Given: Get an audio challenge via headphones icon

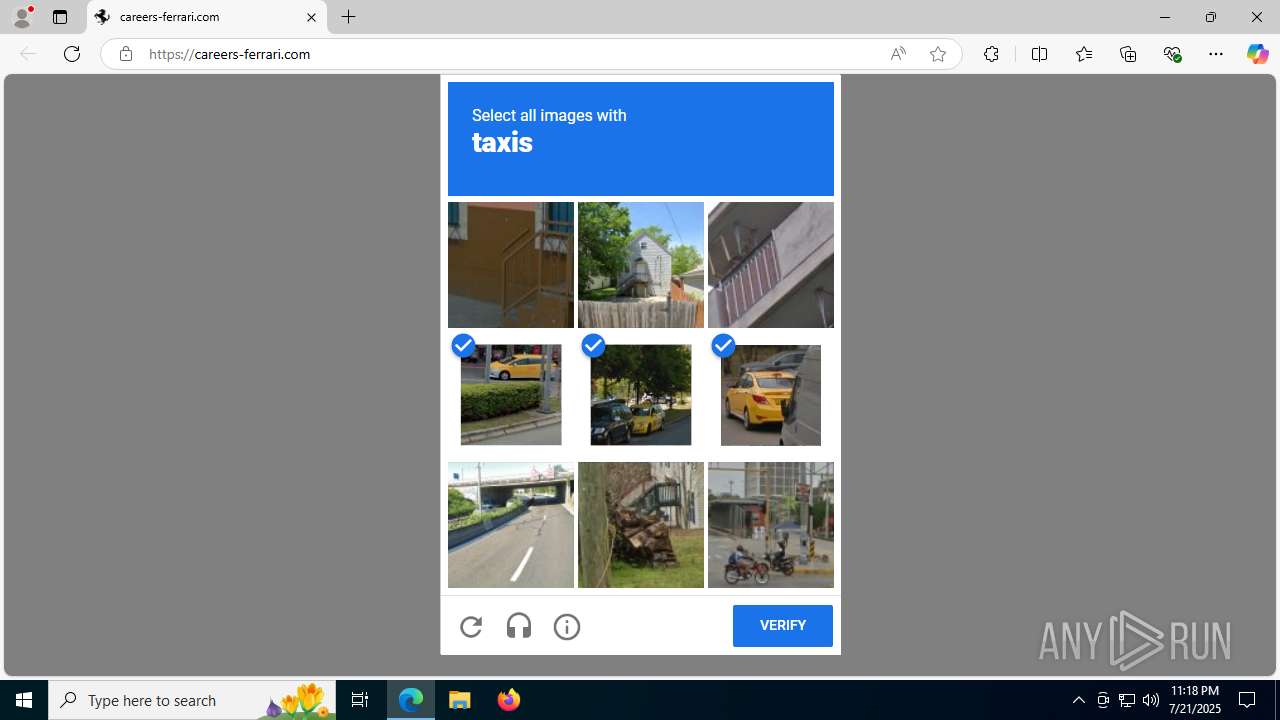Looking at the screenshot, I should pyautogui.click(x=519, y=626).
